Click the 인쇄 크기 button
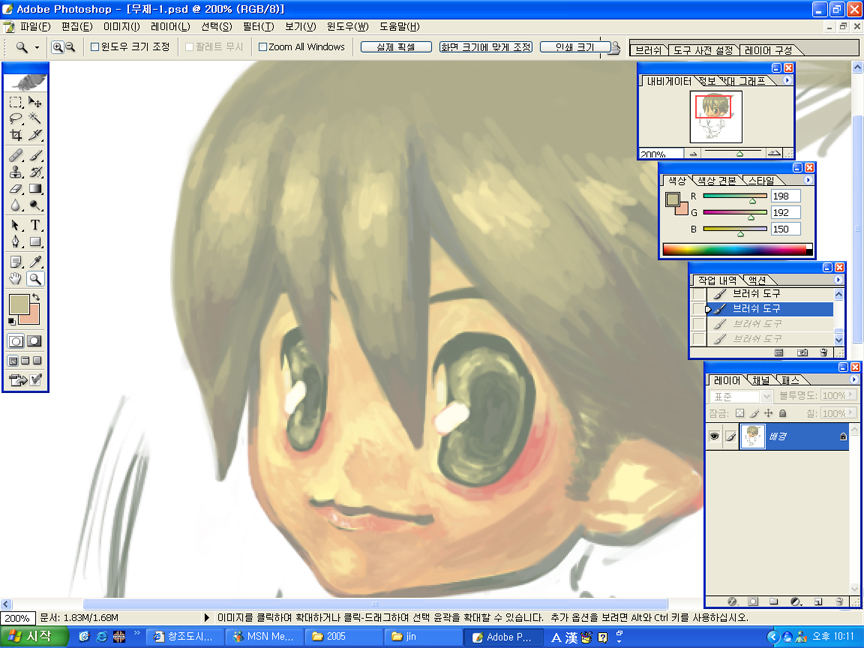 click(575, 47)
